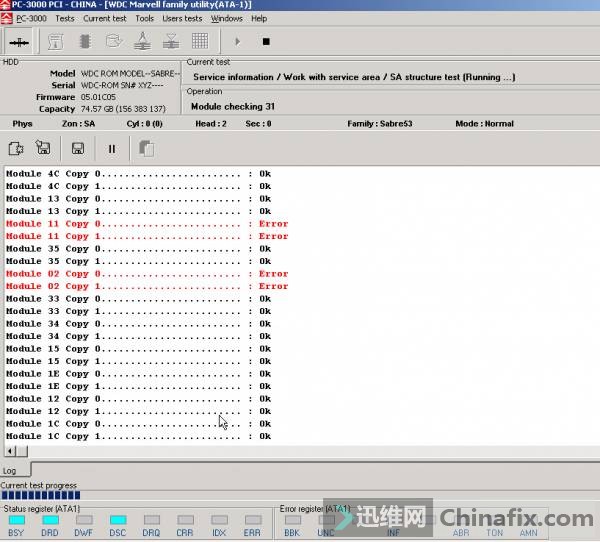Click the first 'Module 11 Copy 0' error line
The width and height of the screenshot is (600, 542).
[147, 224]
